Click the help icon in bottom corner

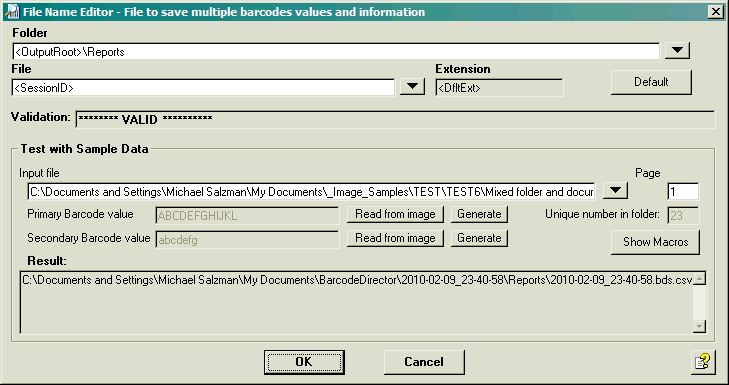coord(702,362)
